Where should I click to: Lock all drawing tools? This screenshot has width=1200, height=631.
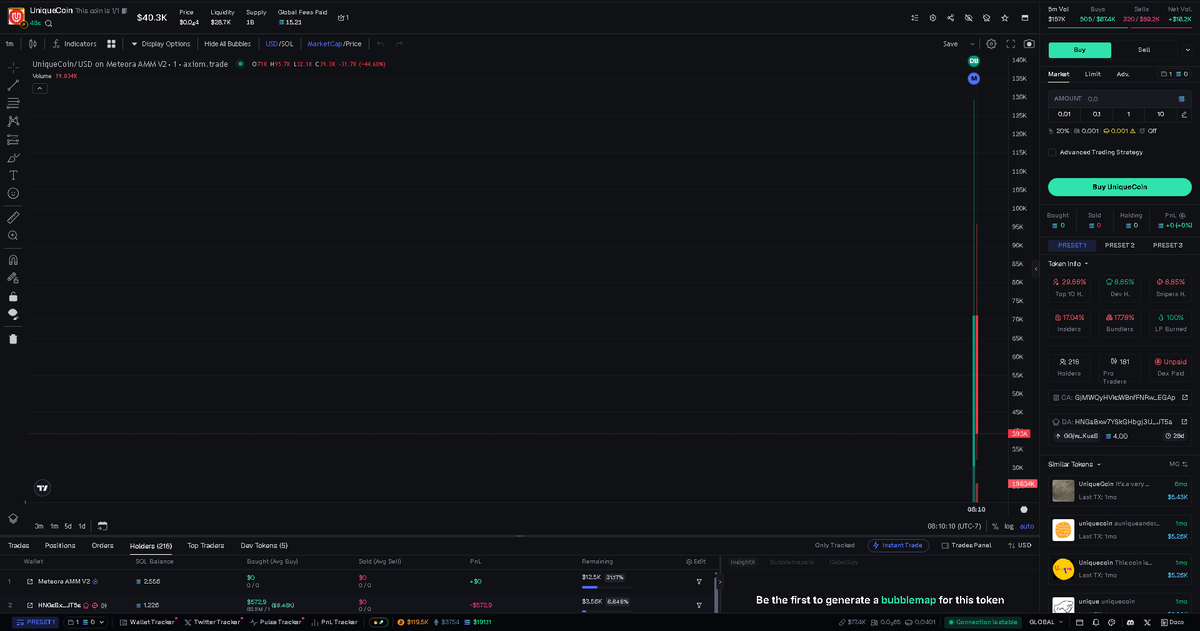pos(13,296)
